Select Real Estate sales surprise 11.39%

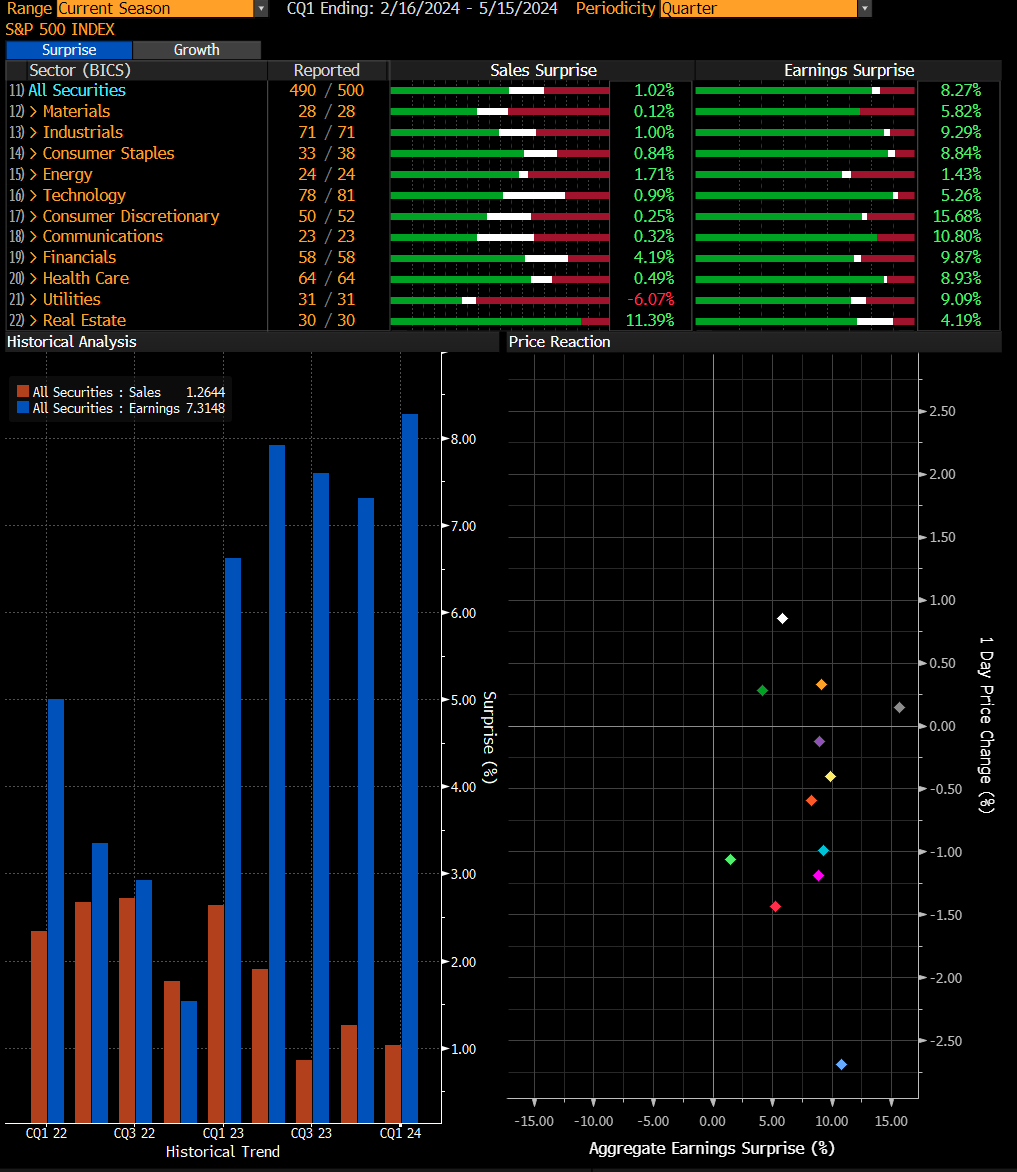pyautogui.click(x=650, y=320)
